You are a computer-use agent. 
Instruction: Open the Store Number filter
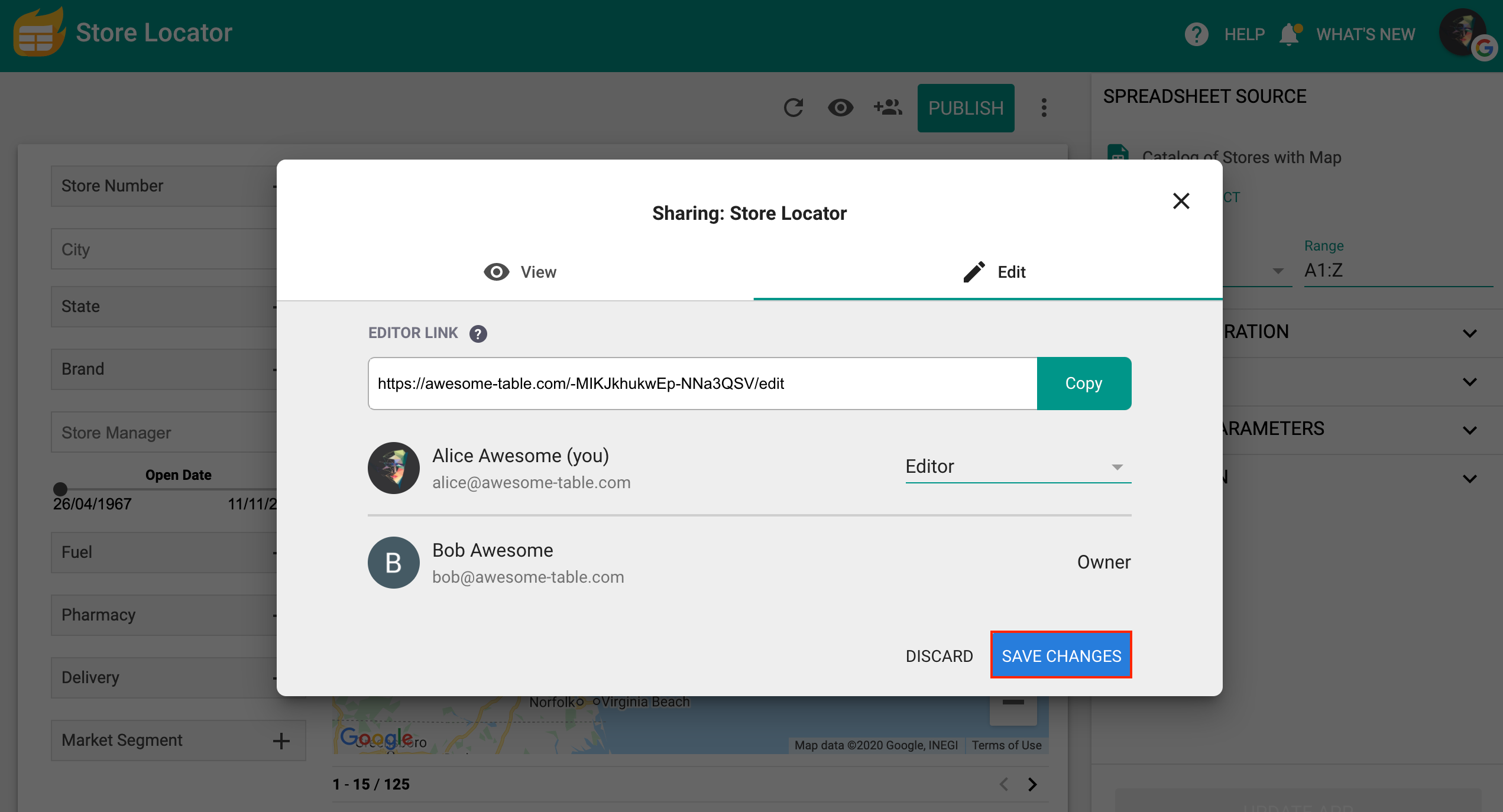pos(164,186)
